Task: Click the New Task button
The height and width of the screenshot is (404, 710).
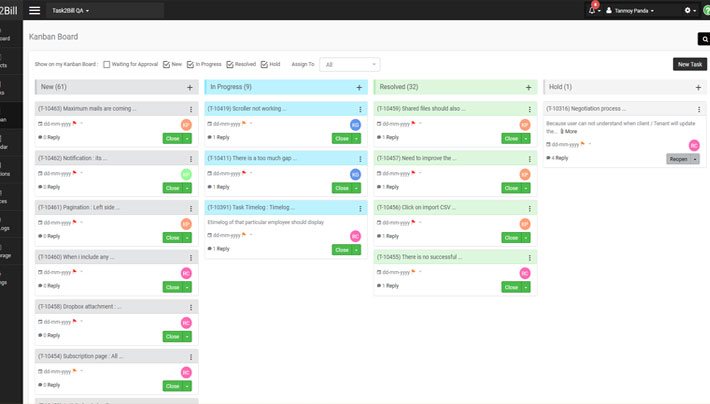Action: click(x=689, y=64)
